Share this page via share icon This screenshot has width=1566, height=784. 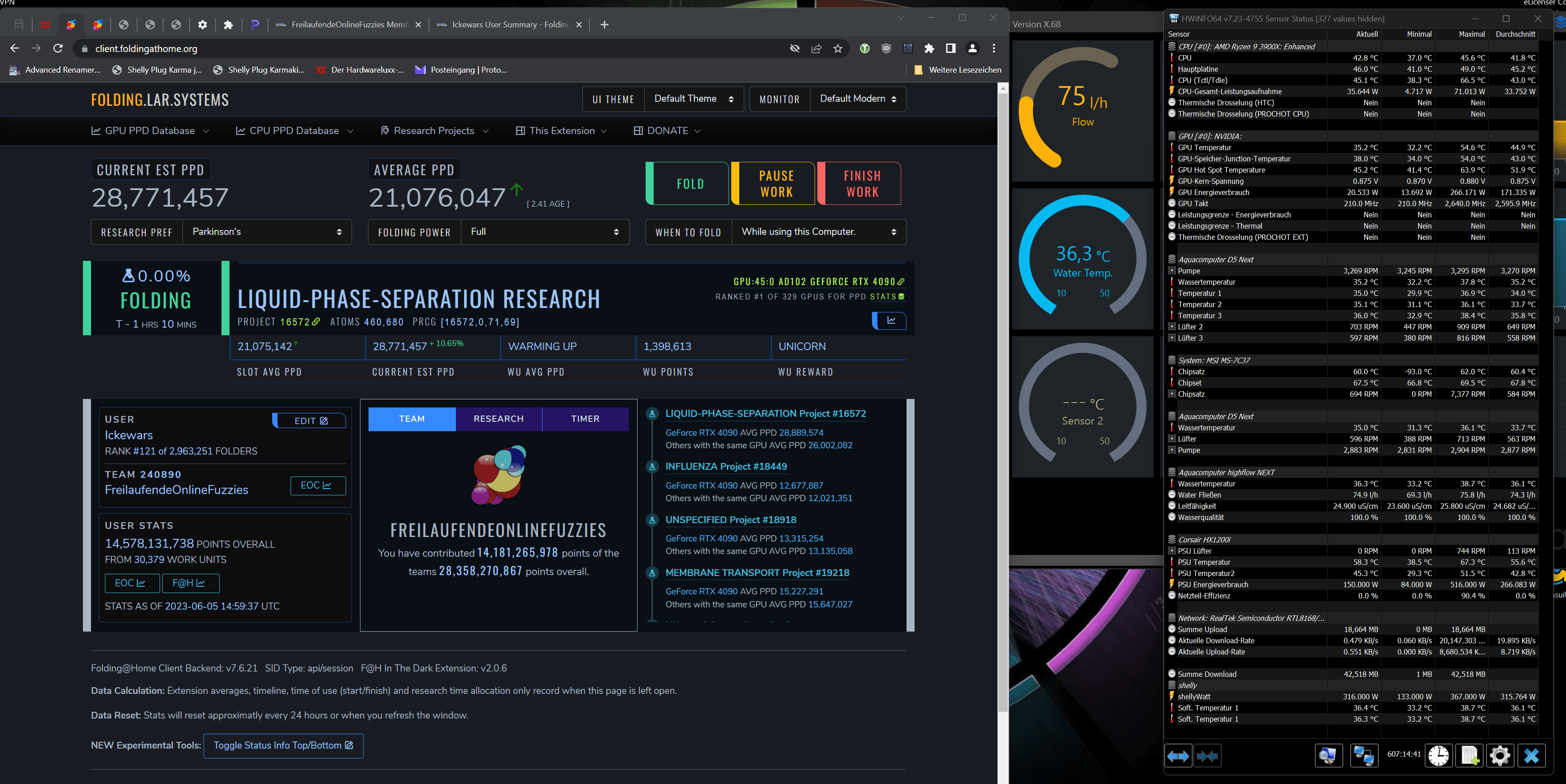coord(816,48)
